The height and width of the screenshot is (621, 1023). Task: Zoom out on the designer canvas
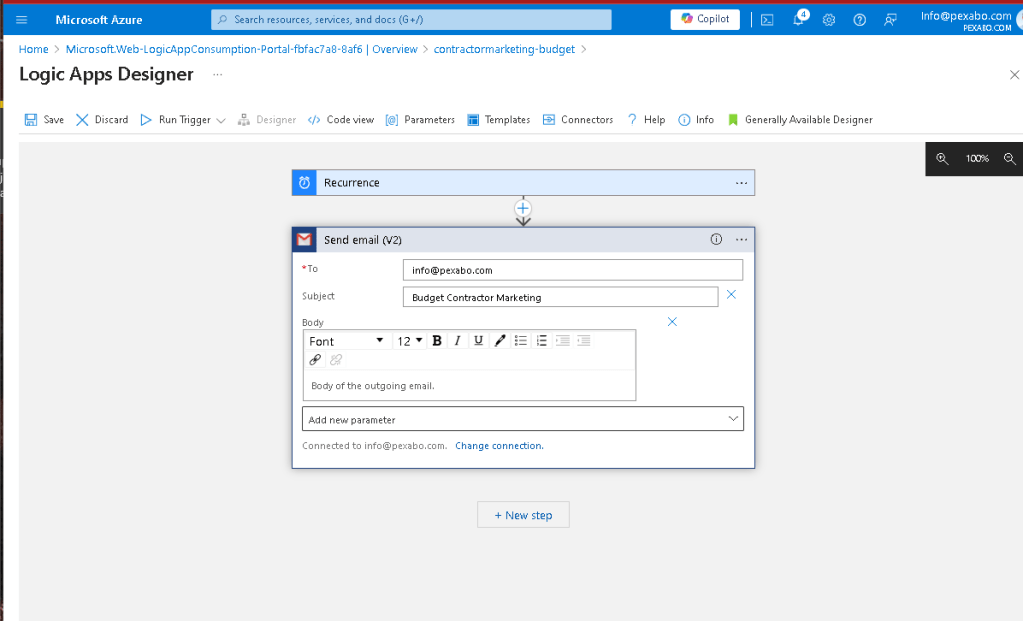pos(1009,159)
